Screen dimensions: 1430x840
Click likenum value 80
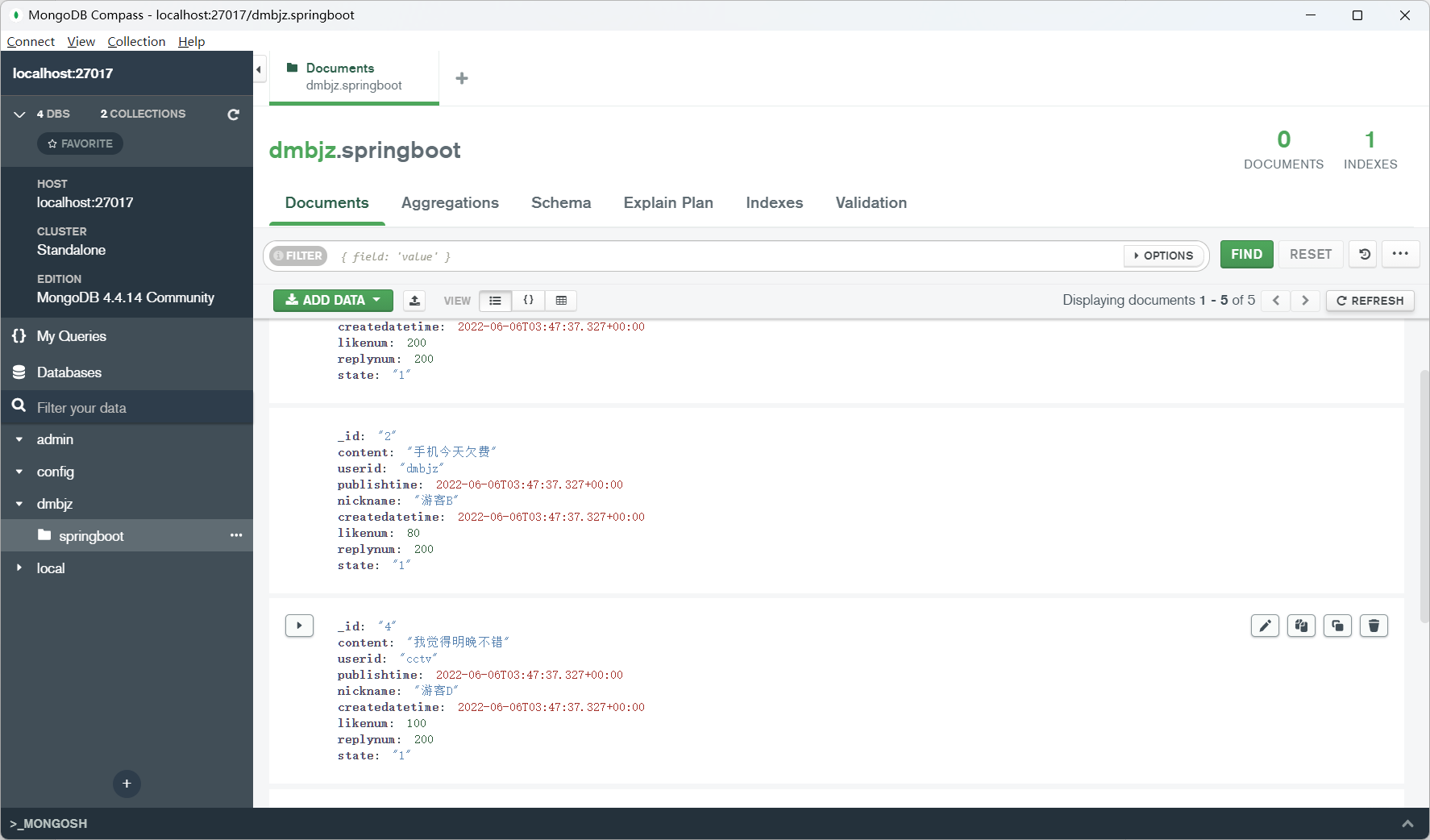[x=414, y=533]
